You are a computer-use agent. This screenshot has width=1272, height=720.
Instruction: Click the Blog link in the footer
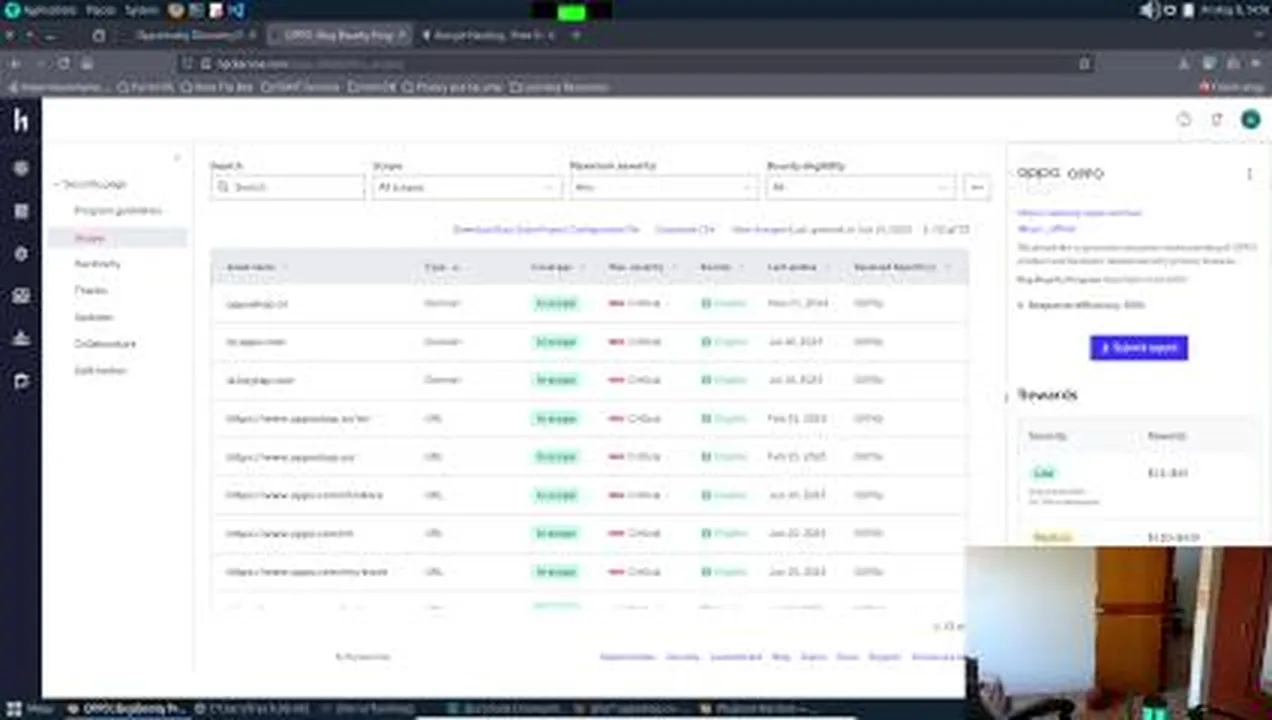[x=781, y=657]
